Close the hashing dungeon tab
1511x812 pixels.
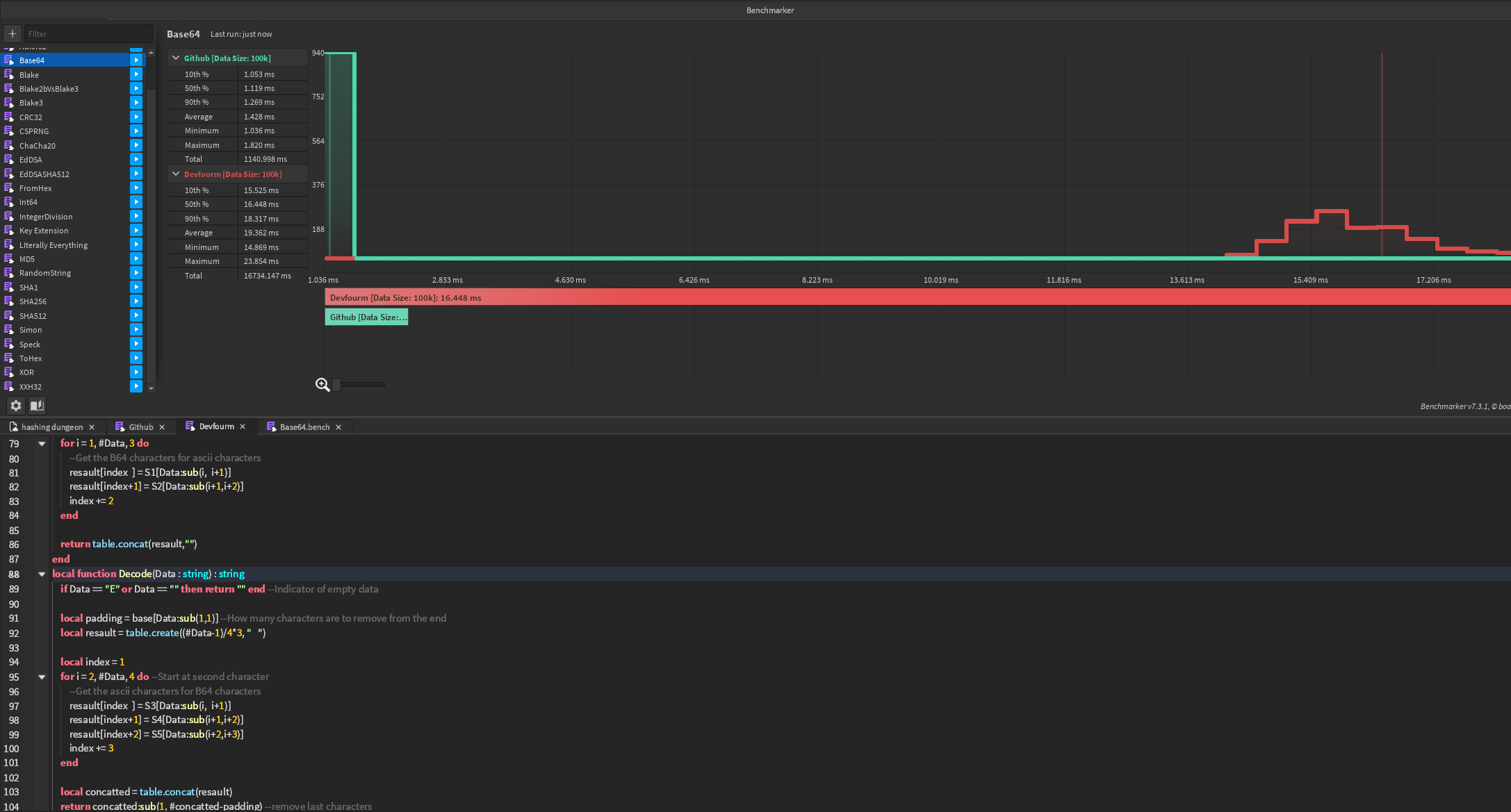[92, 427]
